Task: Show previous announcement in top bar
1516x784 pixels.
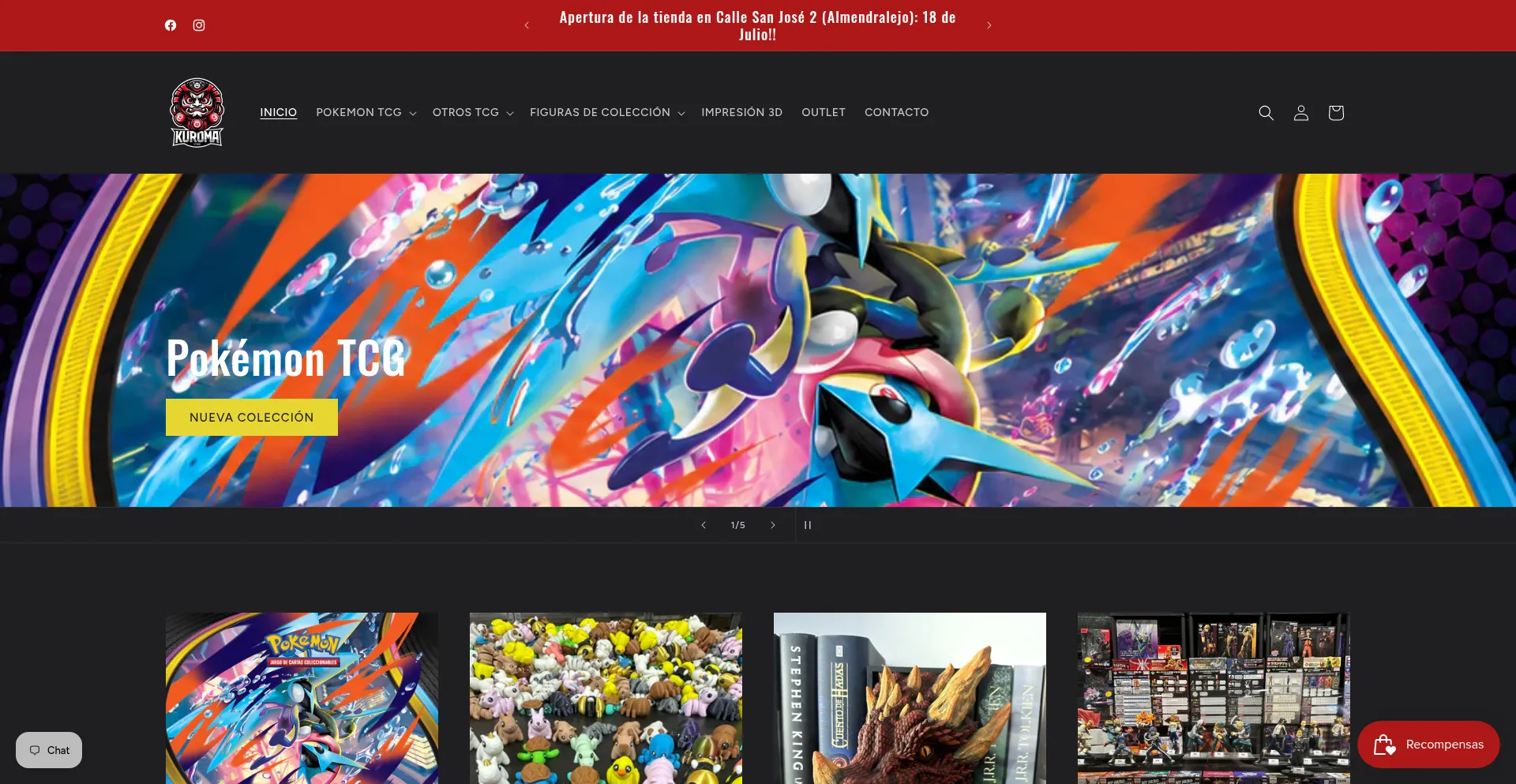Action: (527, 25)
